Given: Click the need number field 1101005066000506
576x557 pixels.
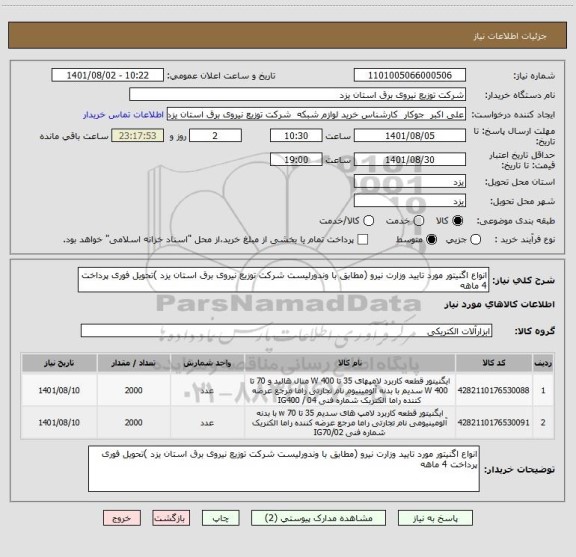Looking at the screenshot, I should [410, 75].
